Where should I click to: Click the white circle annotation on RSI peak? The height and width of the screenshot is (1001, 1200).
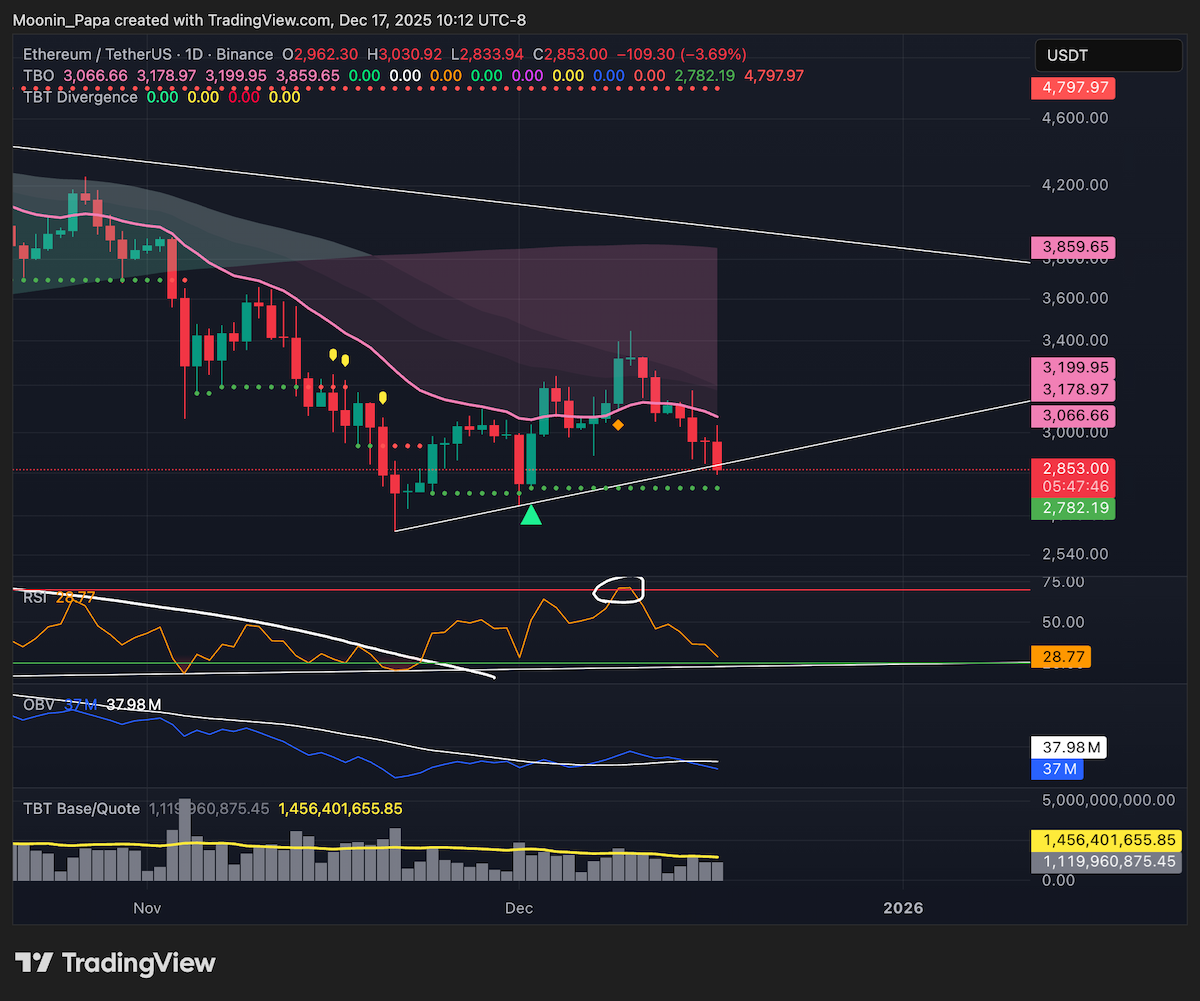coord(619,590)
